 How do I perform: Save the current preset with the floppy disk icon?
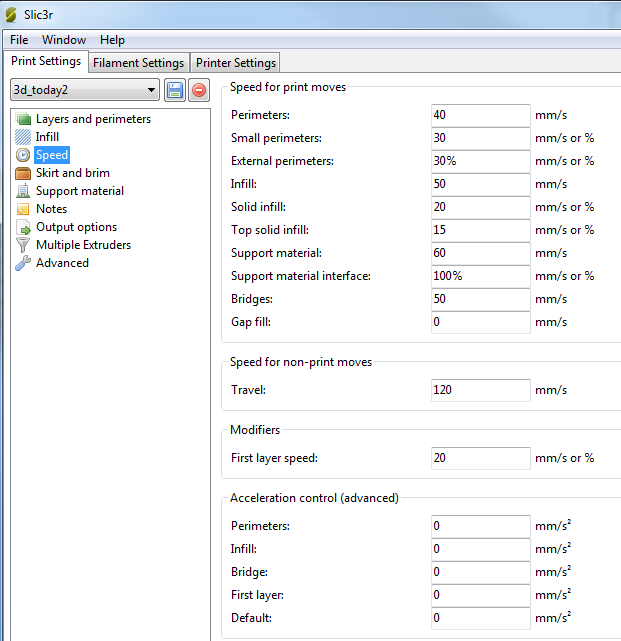pyautogui.click(x=175, y=90)
